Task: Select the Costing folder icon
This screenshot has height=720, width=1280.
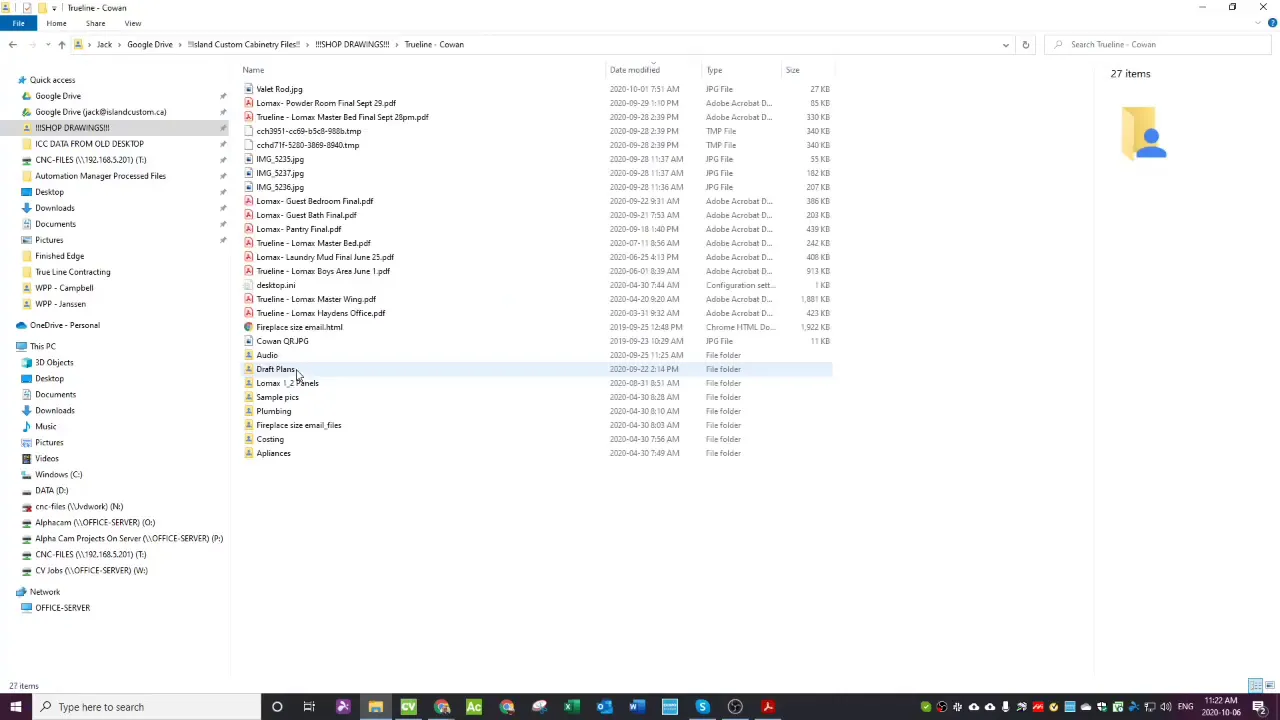Action: pos(249,439)
